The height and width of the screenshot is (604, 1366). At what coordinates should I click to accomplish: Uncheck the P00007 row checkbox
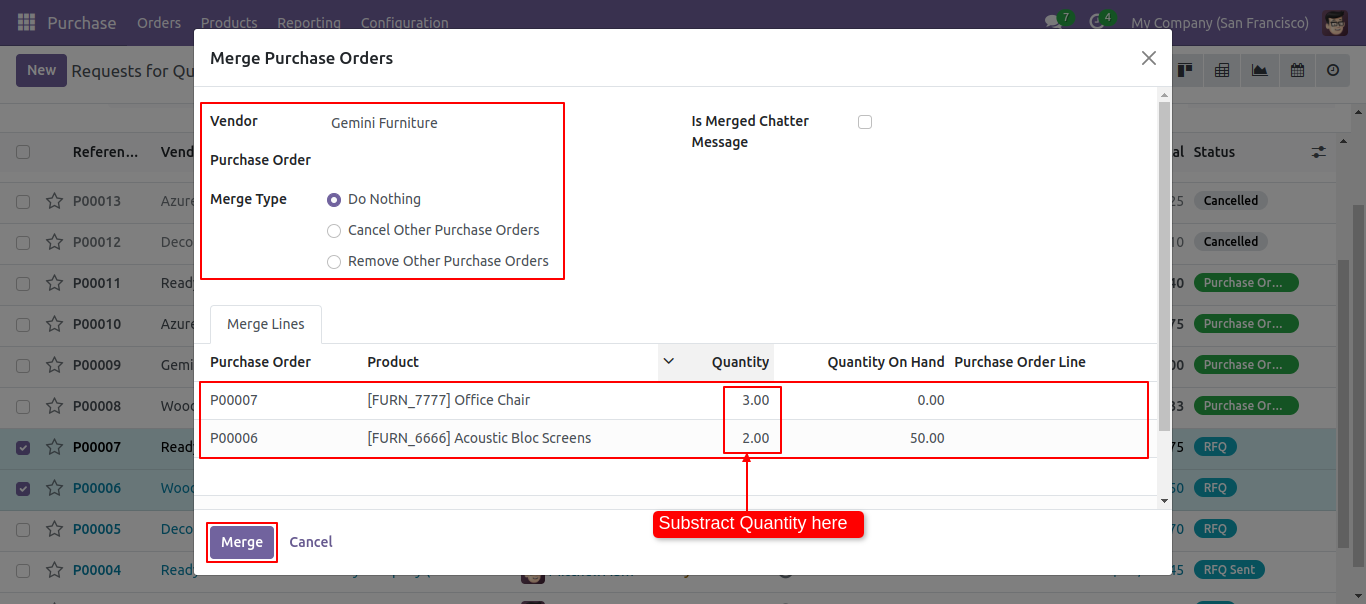pos(23,447)
